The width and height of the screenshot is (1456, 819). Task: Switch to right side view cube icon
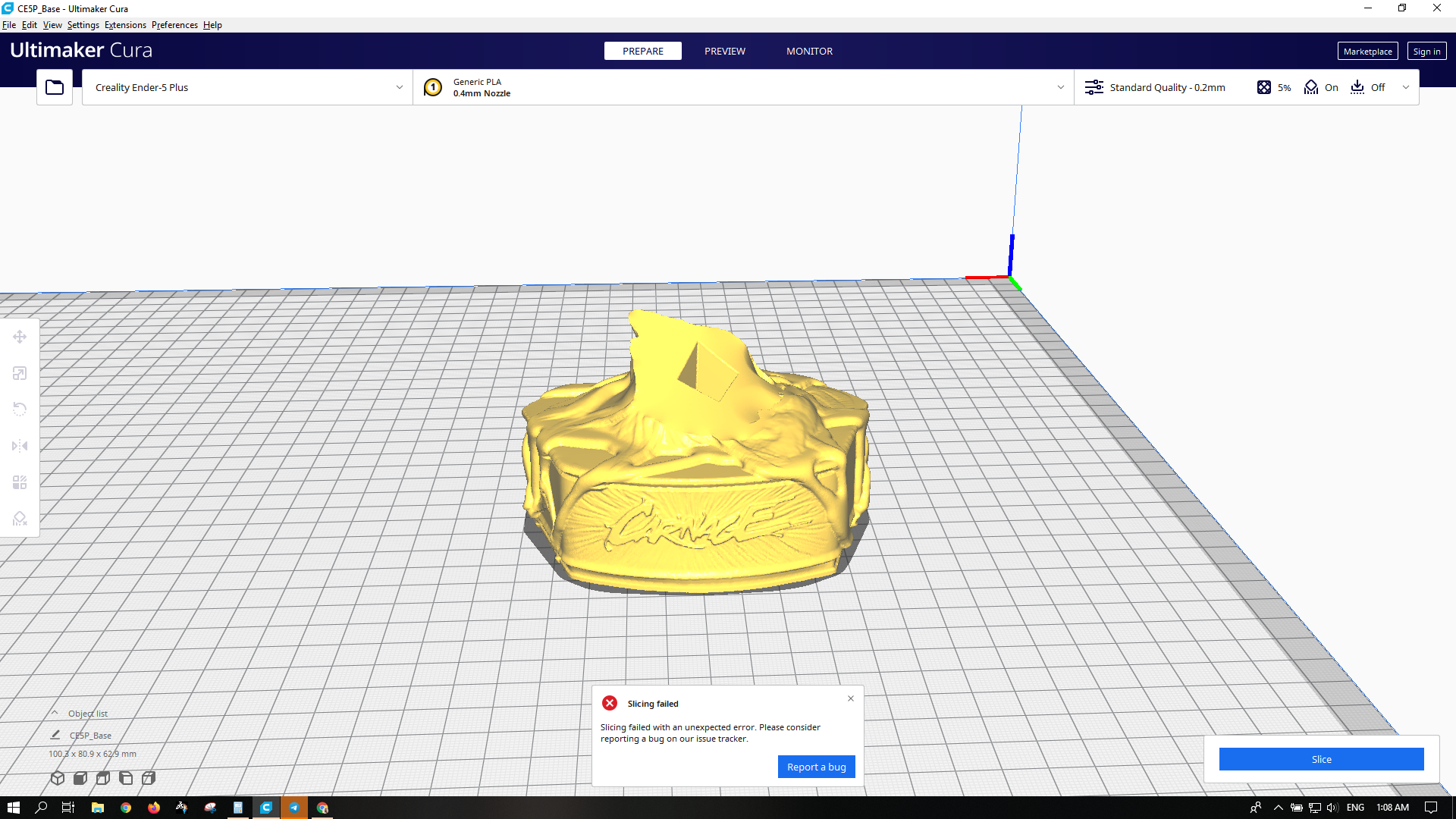[x=149, y=778]
